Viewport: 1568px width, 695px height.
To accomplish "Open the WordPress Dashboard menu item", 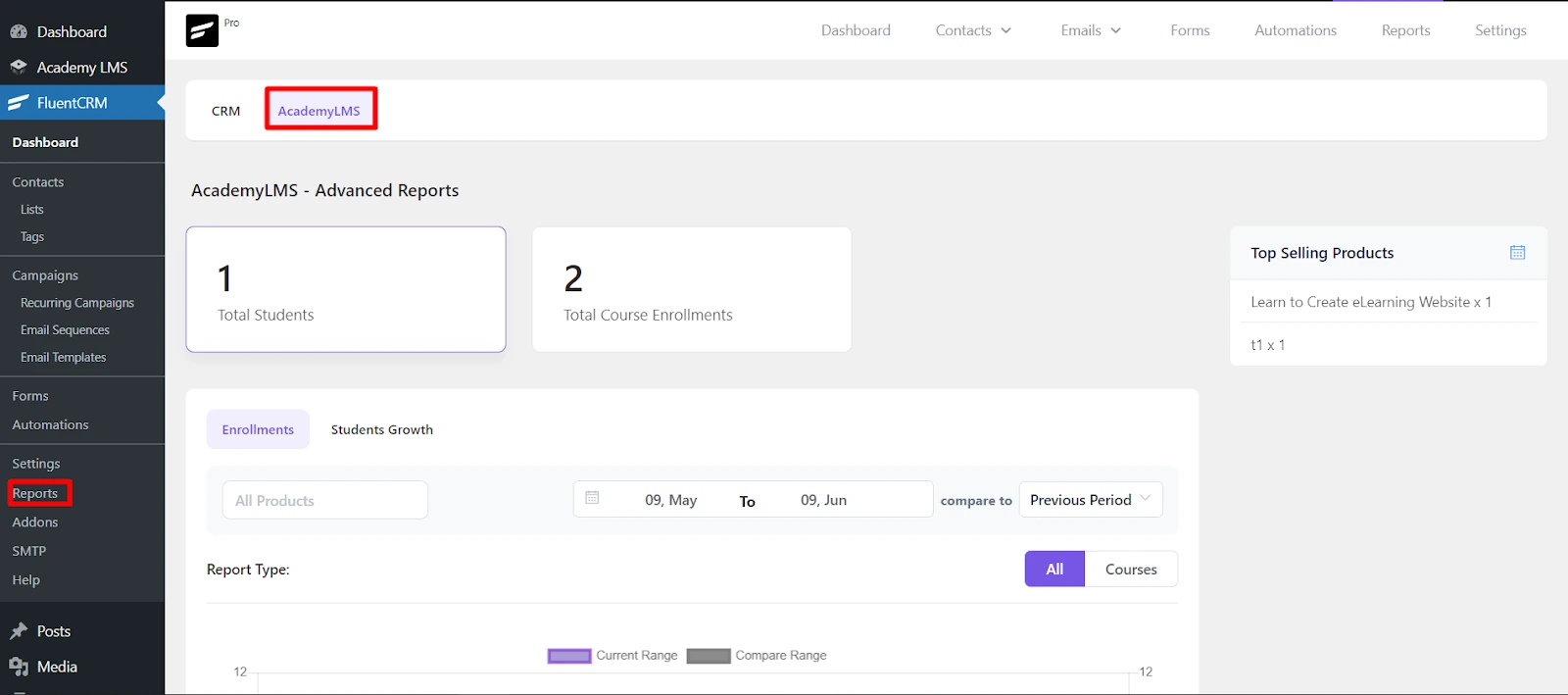I will point(72,31).
